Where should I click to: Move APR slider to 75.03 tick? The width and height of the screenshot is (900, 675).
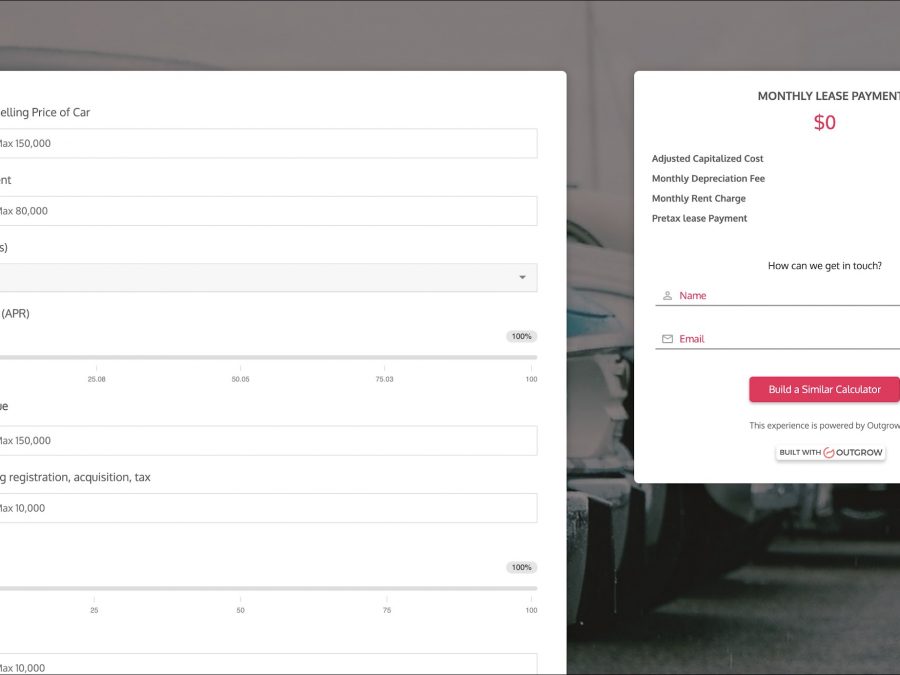point(384,357)
